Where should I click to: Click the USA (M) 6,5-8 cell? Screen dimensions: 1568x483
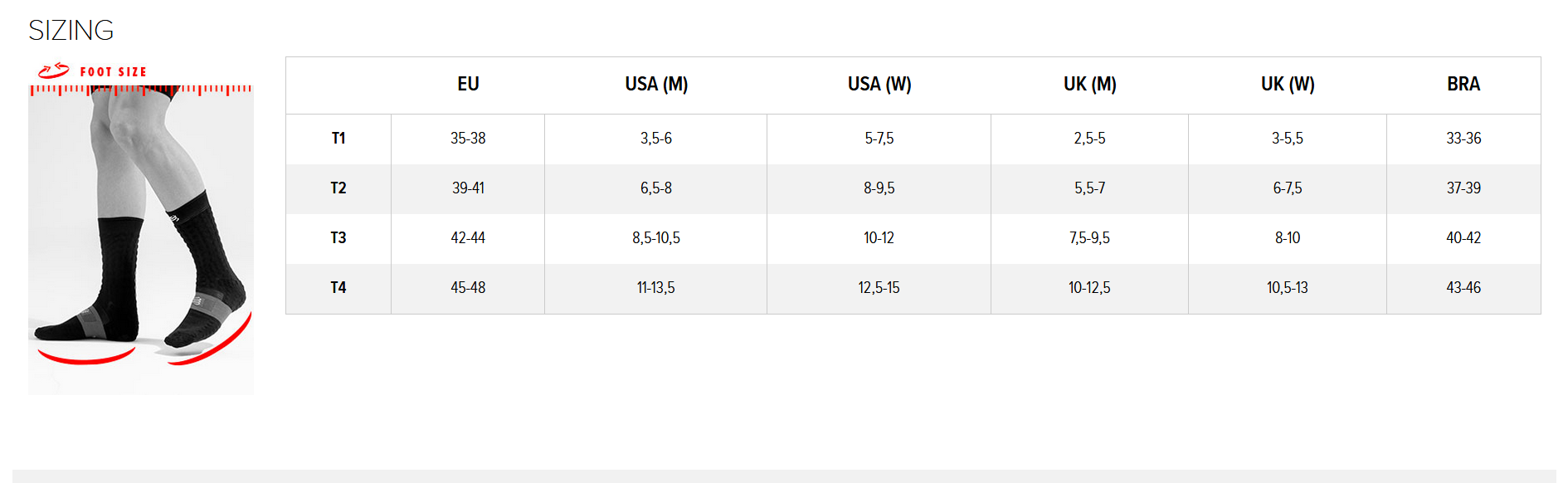(656, 188)
